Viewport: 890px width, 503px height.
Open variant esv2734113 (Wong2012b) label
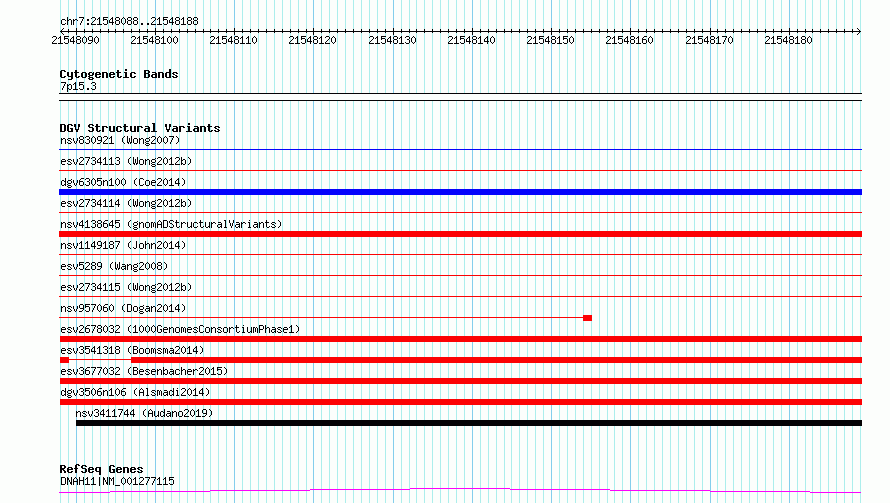(126, 161)
